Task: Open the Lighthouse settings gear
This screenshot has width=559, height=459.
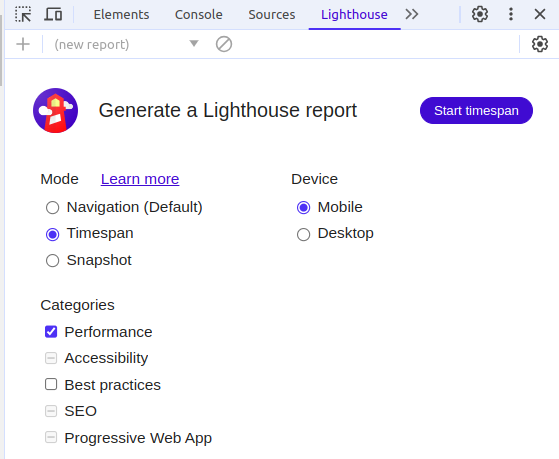Action: point(540,45)
